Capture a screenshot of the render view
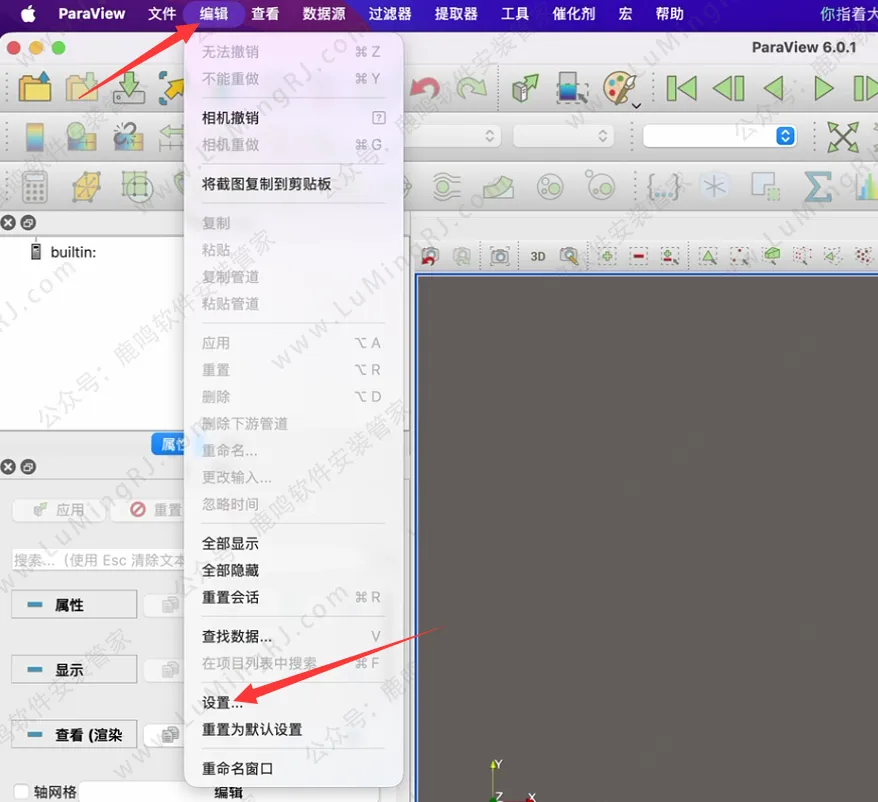This screenshot has height=802, width=878. (x=500, y=256)
